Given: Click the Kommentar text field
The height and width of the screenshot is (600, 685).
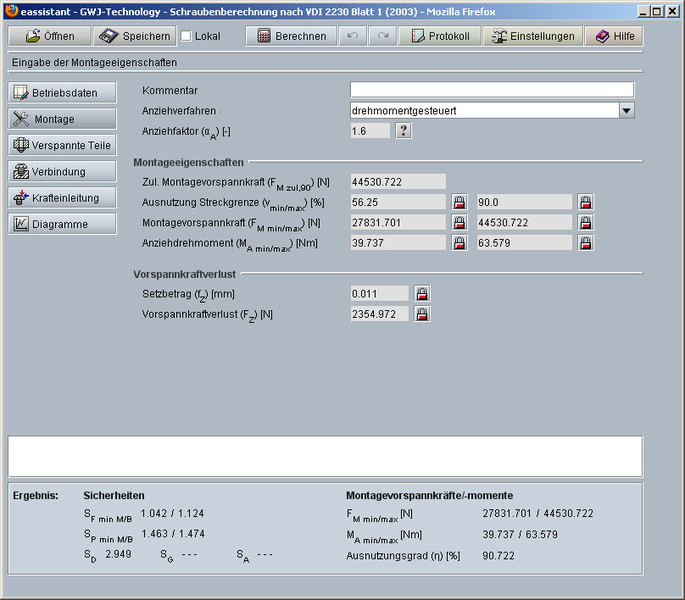Looking at the screenshot, I should point(492,90).
